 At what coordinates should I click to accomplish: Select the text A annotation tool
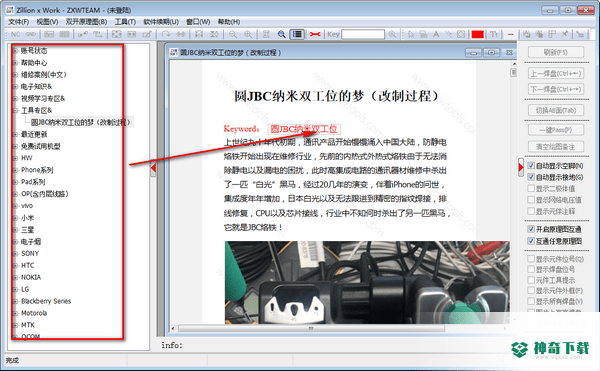tap(436, 34)
